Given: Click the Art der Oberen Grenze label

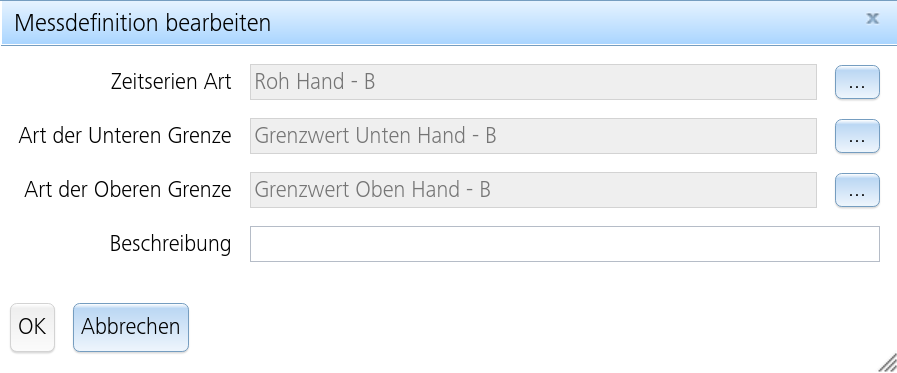Looking at the screenshot, I should (128, 190).
